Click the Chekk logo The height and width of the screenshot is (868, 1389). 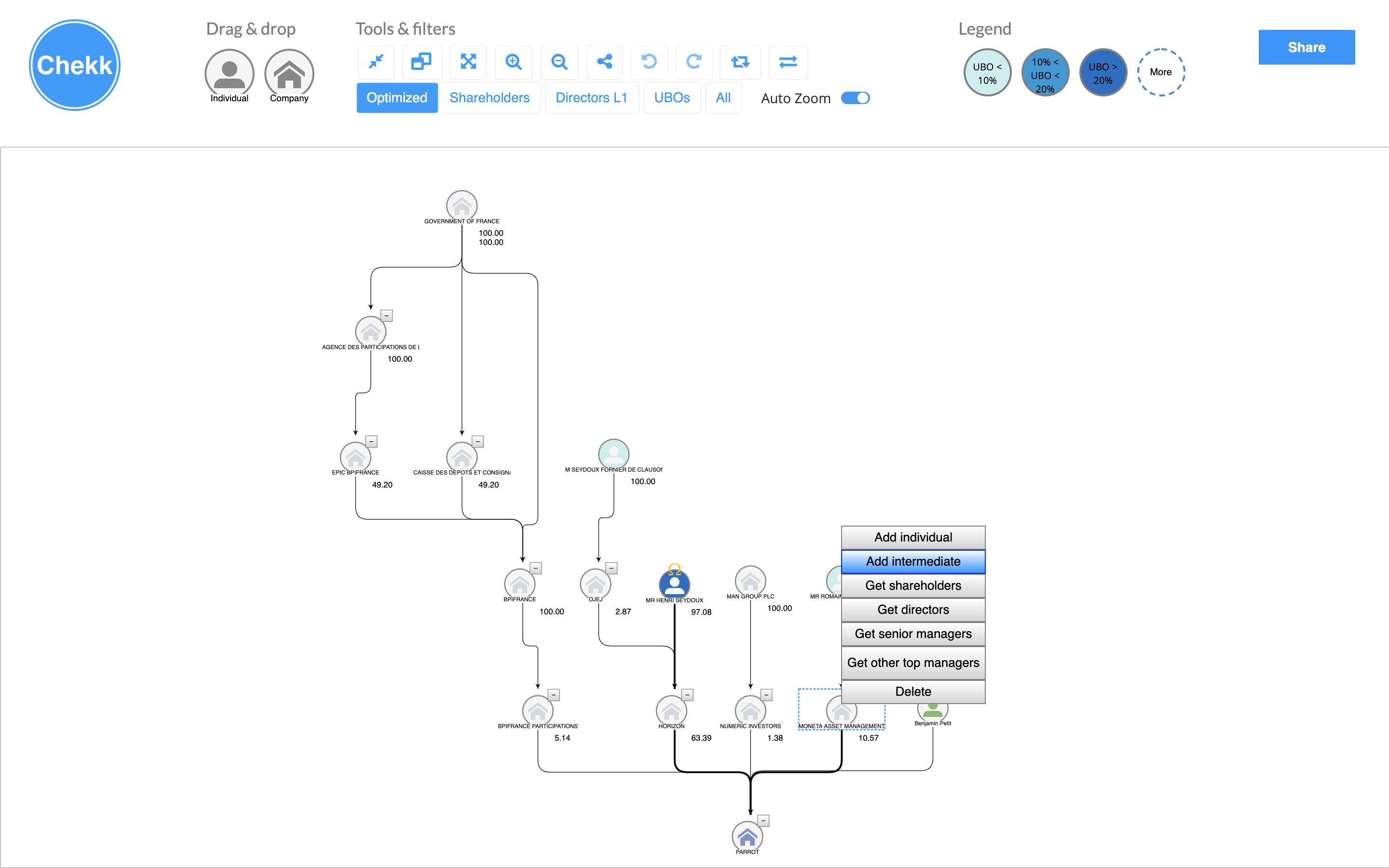click(75, 65)
